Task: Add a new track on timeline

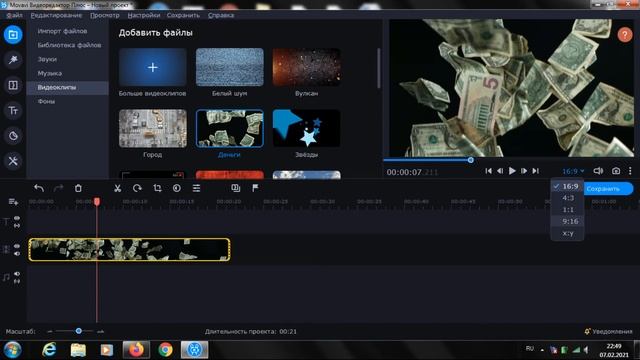Action: [13, 202]
